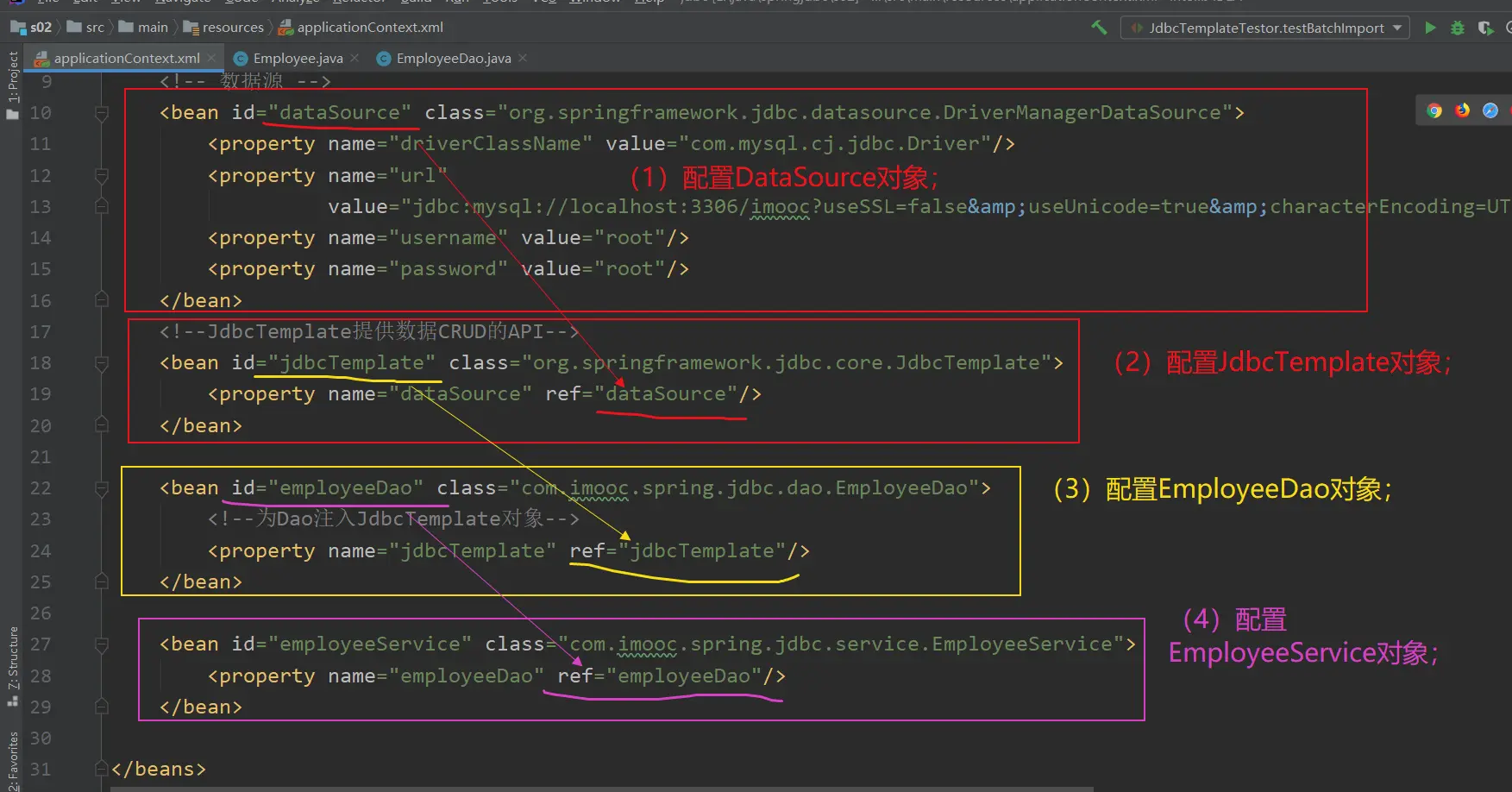Close the applicationContext.xml tab
This screenshot has height=792, width=1512.
pyautogui.click(x=211, y=58)
